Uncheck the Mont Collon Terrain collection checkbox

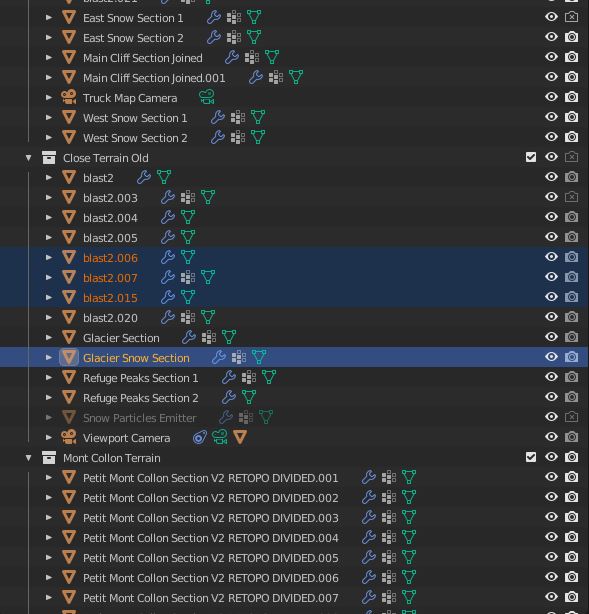(531, 457)
